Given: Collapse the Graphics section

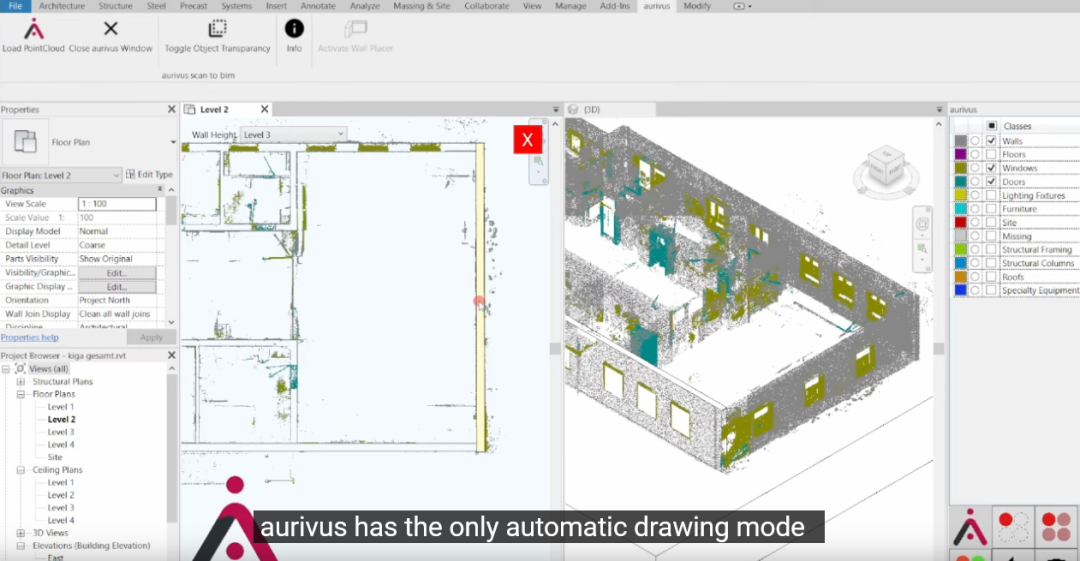Looking at the screenshot, I should [160, 190].
